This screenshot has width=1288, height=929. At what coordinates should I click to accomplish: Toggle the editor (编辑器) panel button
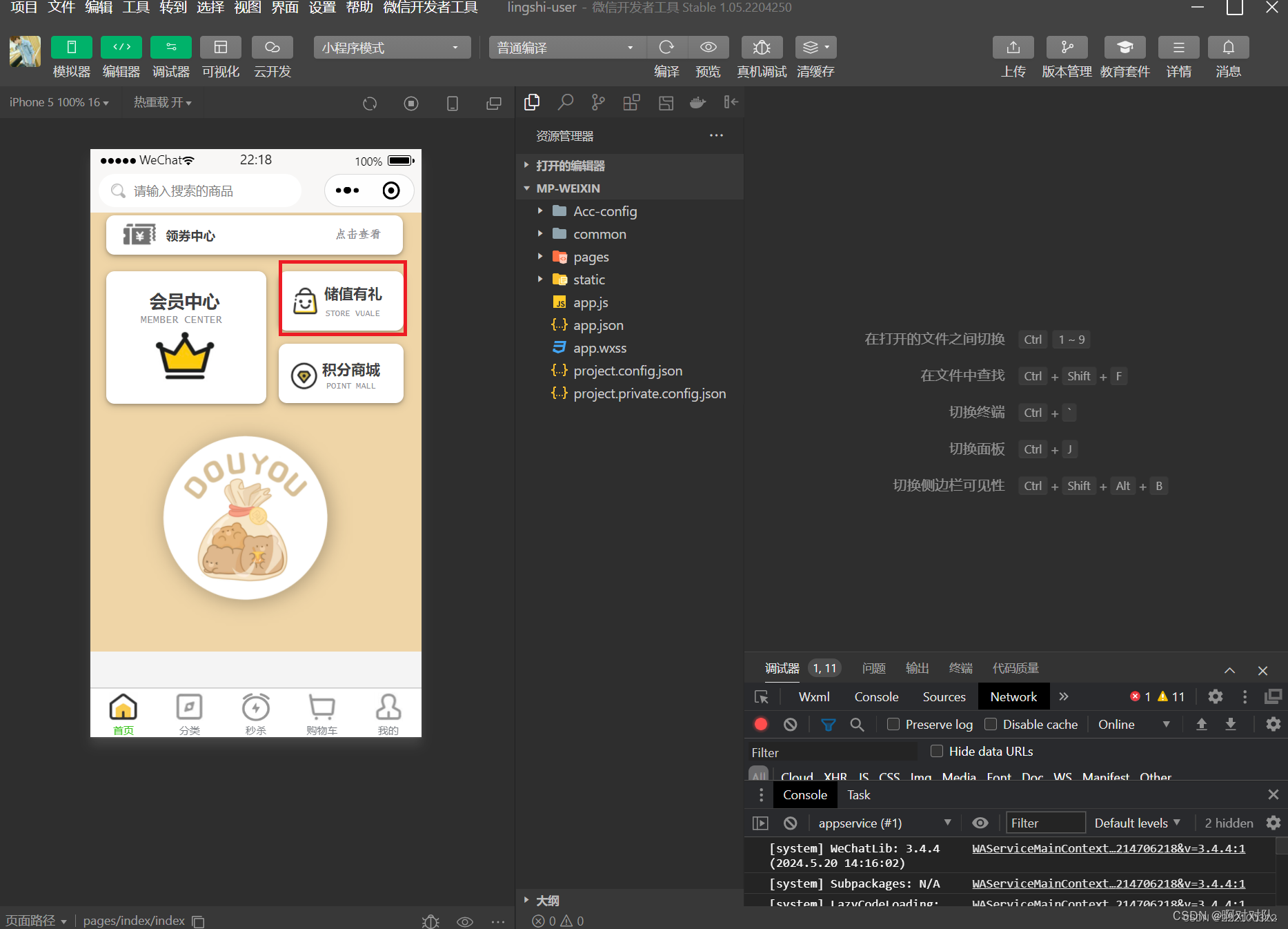point(121,48)
